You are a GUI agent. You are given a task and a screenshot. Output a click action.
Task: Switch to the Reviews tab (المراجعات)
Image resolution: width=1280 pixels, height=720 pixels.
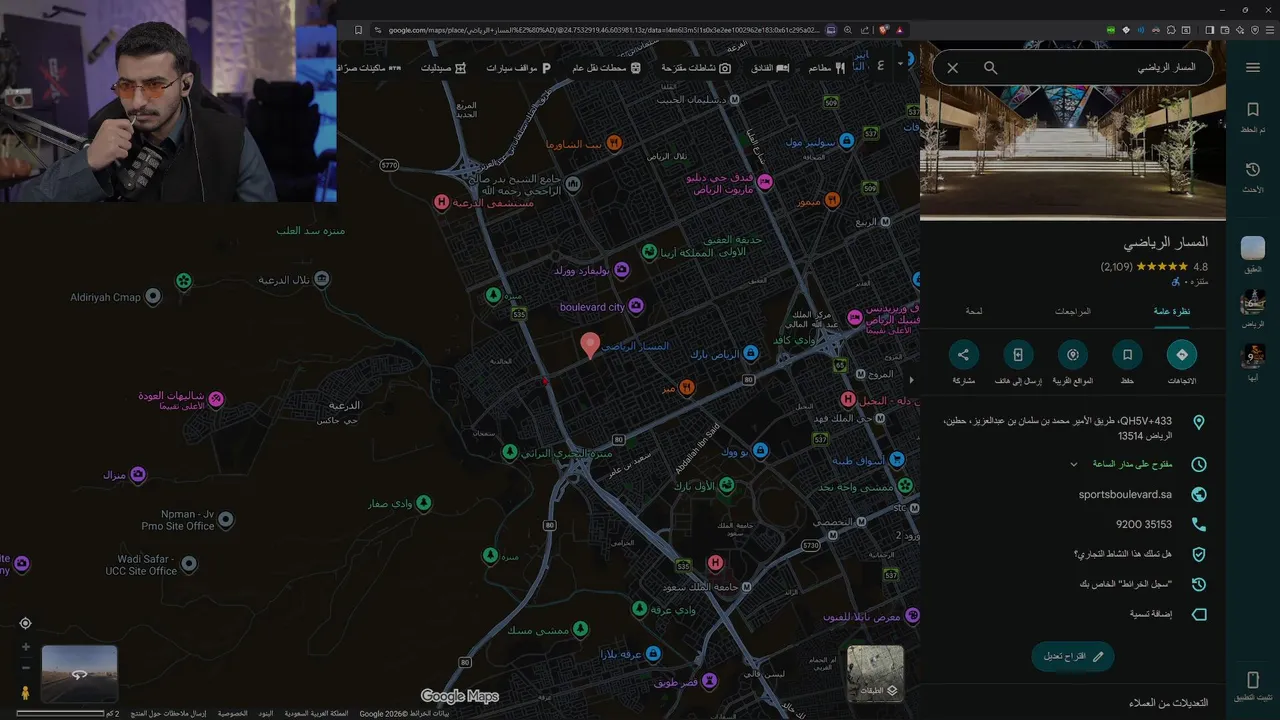click(x=1072, y=311)
